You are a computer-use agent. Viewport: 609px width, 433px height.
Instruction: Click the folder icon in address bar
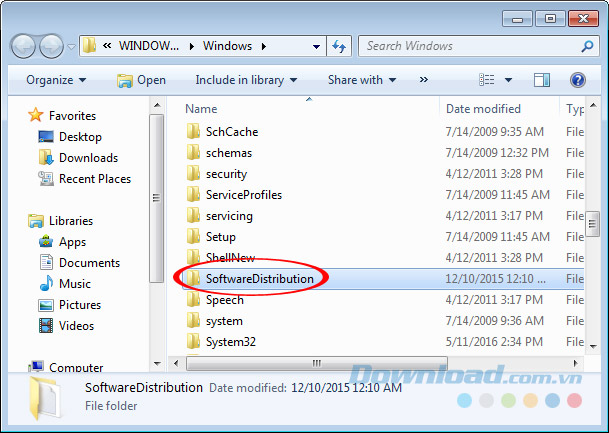(89, 46)
